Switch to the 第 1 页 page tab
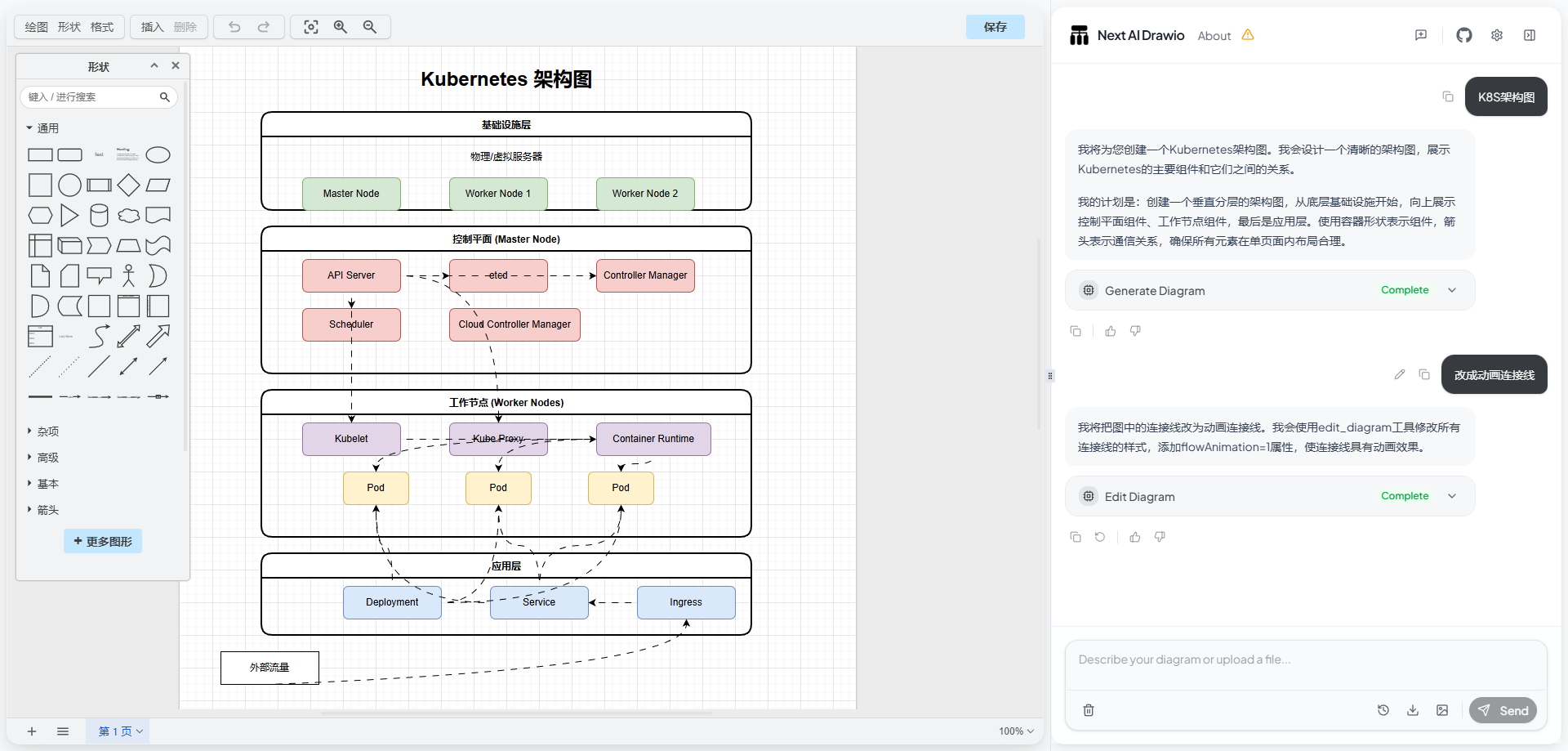This screenshot has width=1568, height=751. (x=119, y=731)
